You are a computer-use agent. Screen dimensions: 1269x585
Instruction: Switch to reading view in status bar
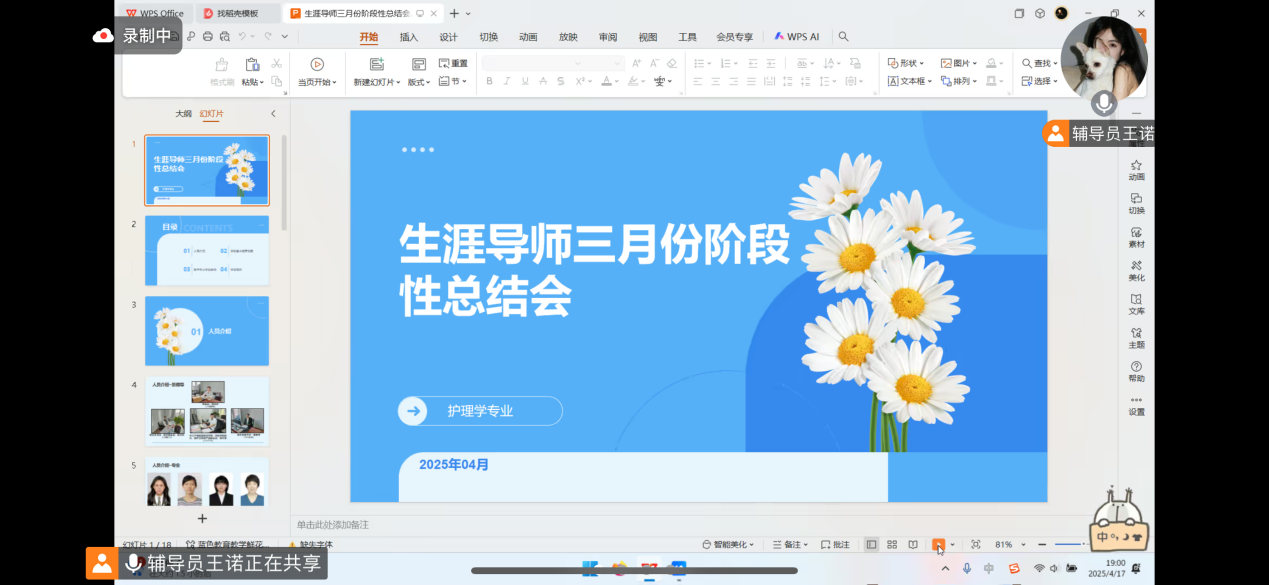(x=913, y=545)
